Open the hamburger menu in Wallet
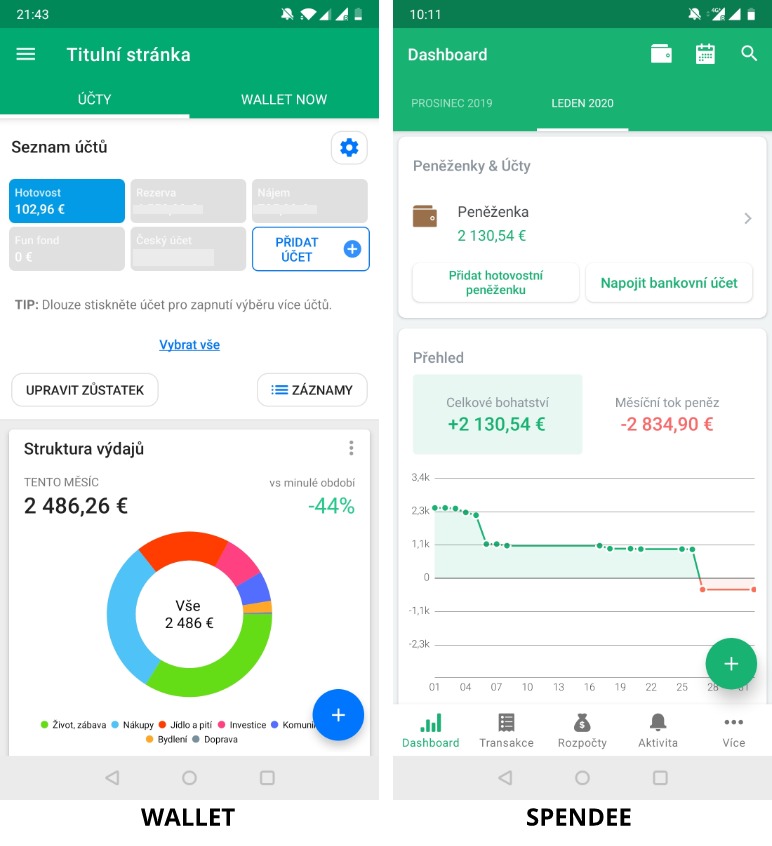The height and width of the screenshot is (846, 772). (25, 54)
